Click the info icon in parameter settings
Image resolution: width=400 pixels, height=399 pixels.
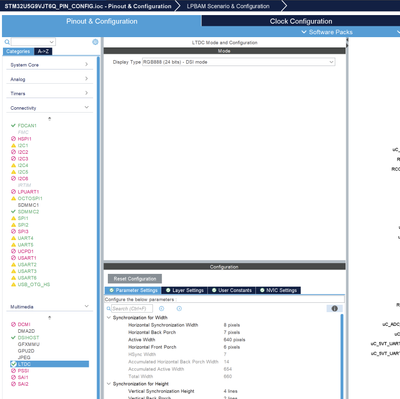pos(335,309)
